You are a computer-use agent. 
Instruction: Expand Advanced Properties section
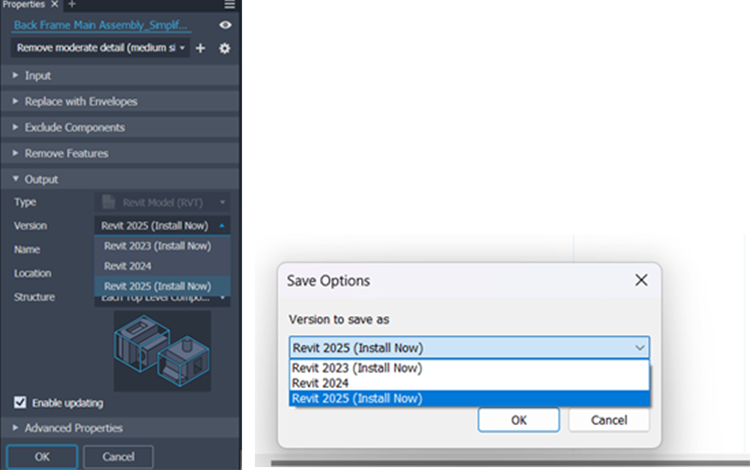point(120,428)
